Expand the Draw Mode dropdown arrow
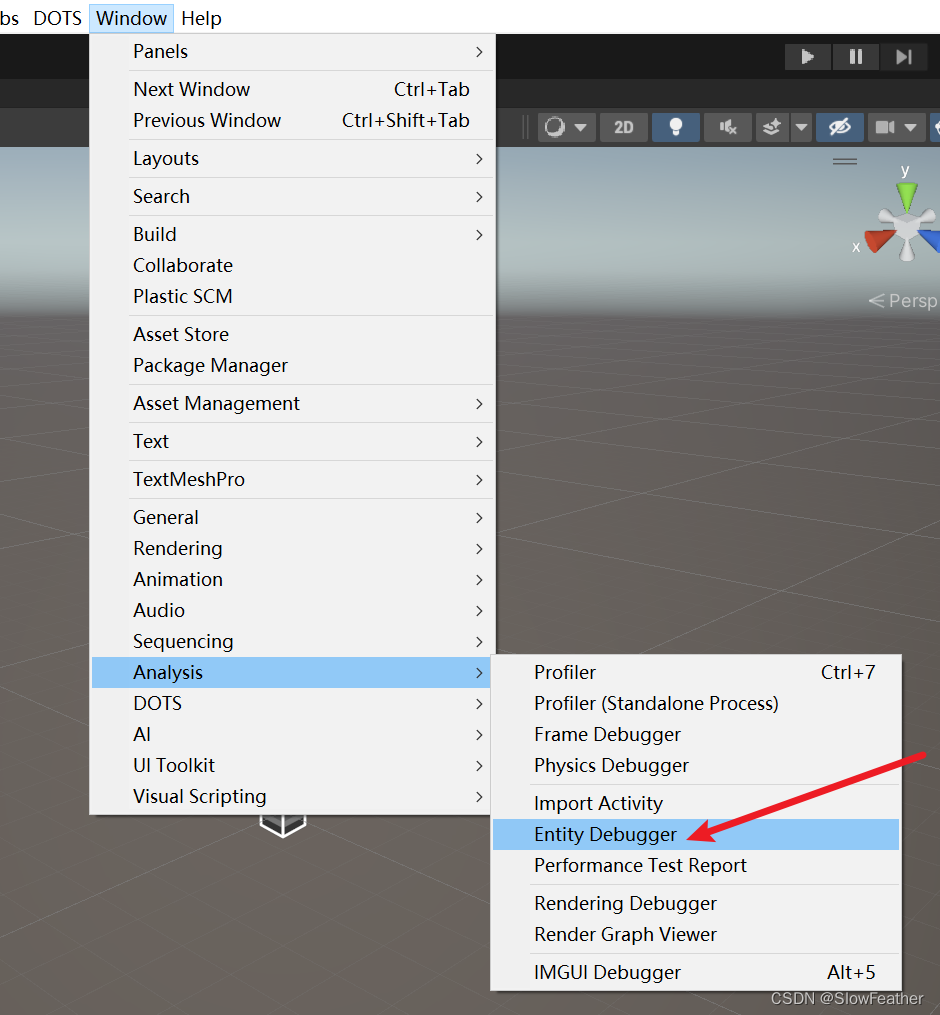 point(581,128)
